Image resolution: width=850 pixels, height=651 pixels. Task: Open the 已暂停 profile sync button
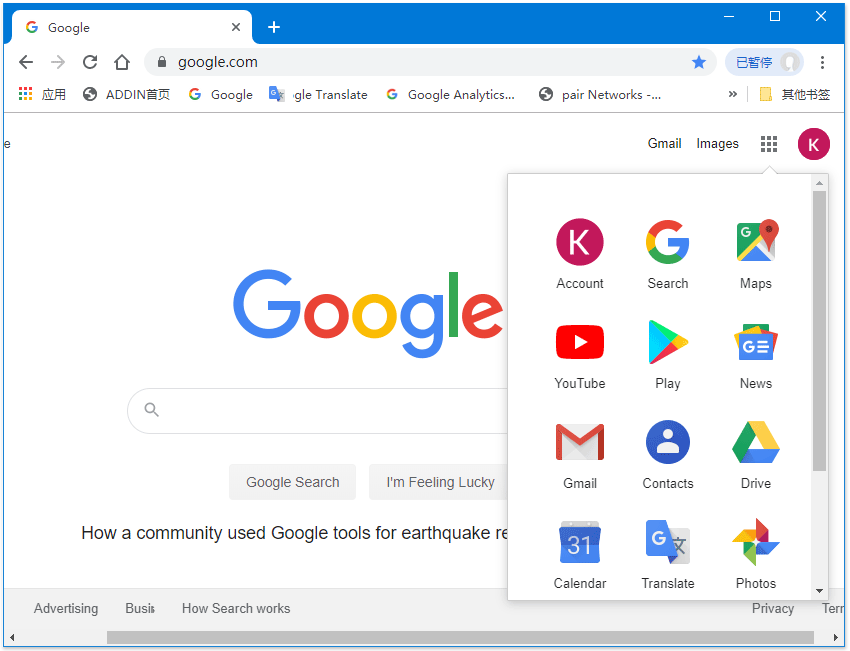764,62
